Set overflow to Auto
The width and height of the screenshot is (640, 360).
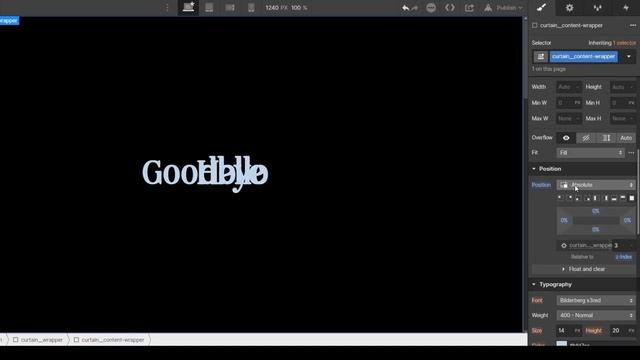(x=626, y=138)
